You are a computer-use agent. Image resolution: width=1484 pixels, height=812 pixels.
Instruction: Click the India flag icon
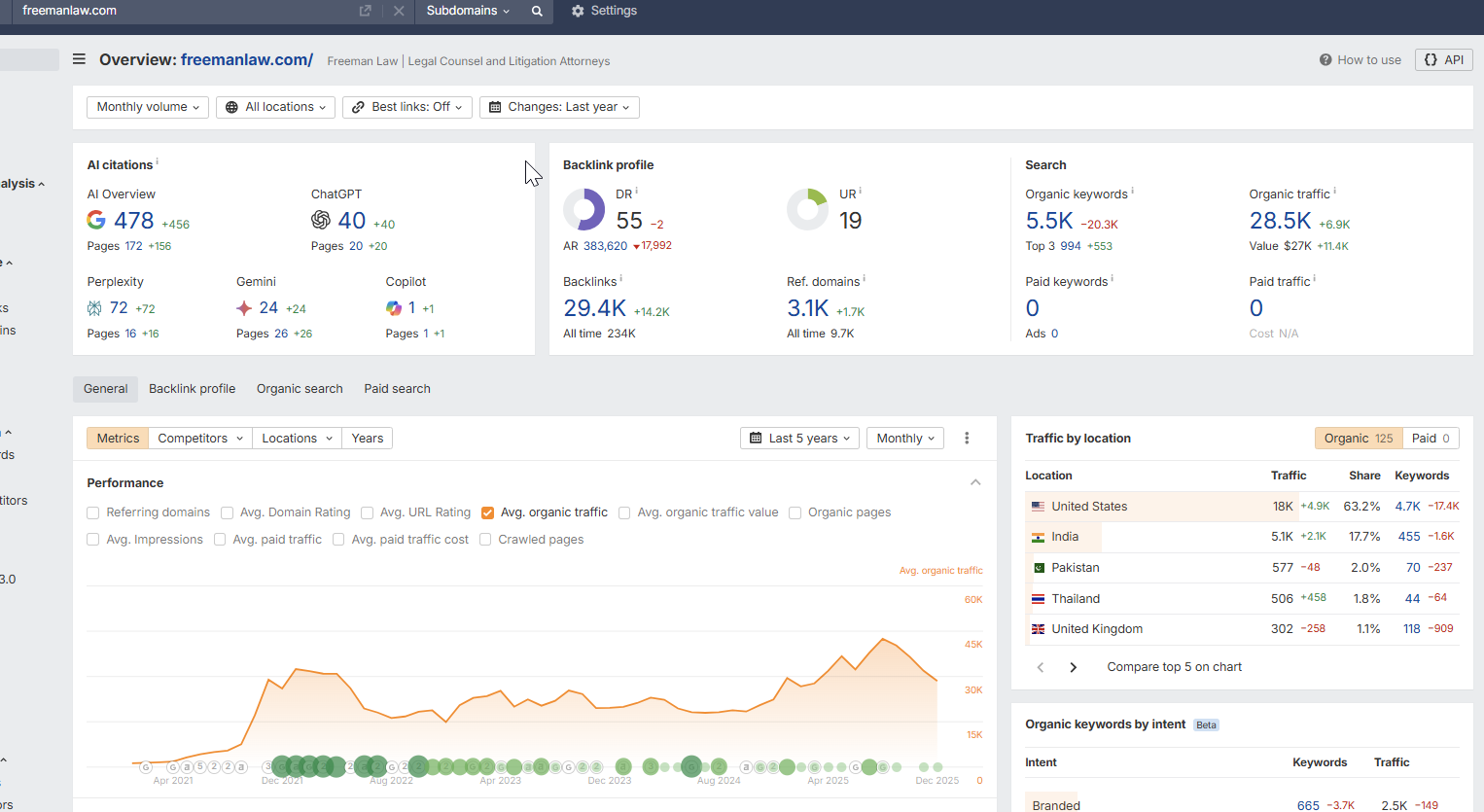coord(1039,537)
